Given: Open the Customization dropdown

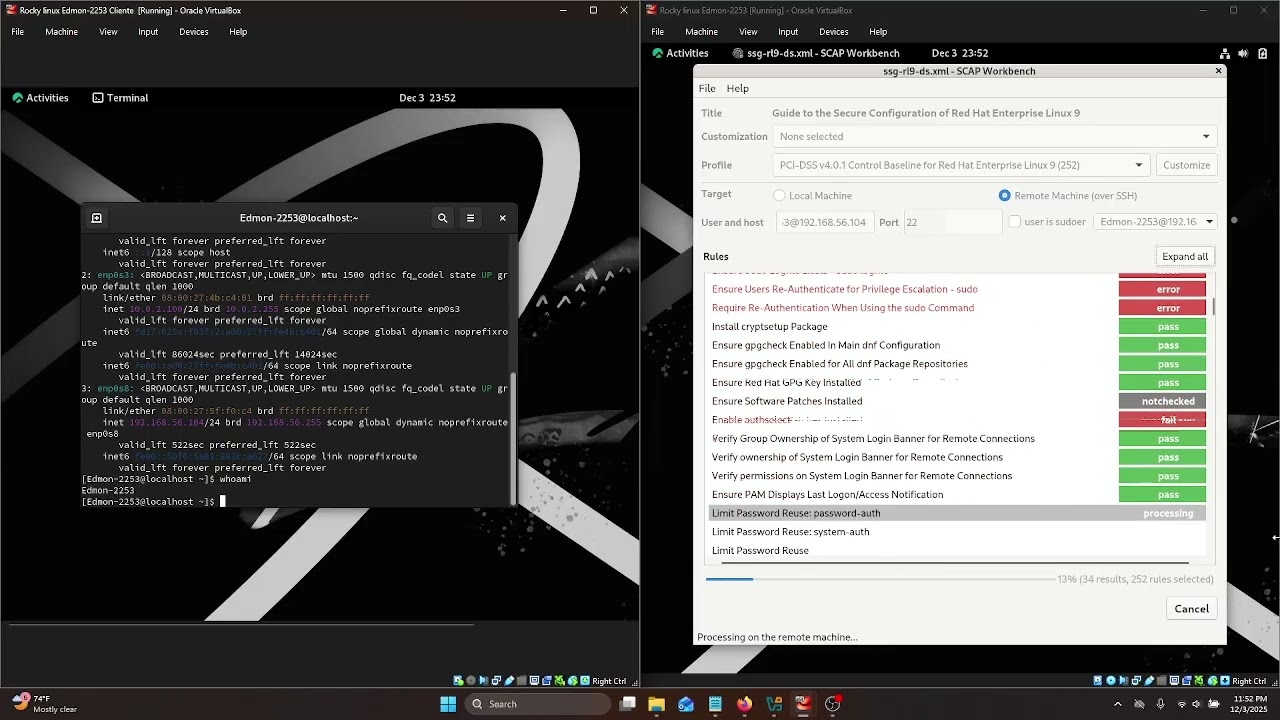Looking at the screenshot, I should 995,137.
